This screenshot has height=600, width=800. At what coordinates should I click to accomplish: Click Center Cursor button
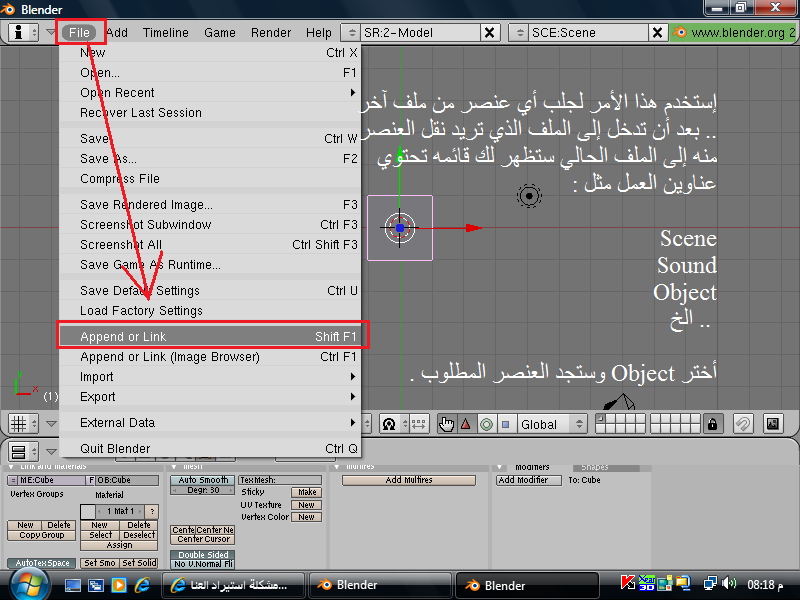click(x=203, y=539)
